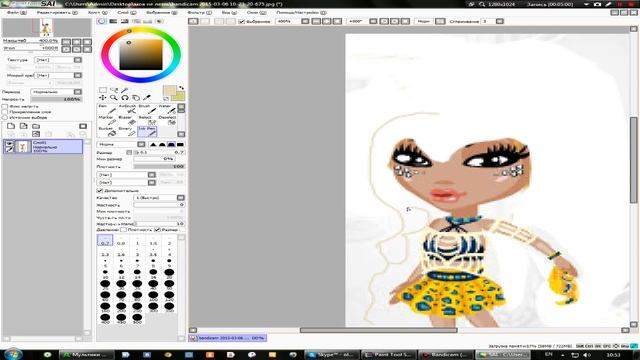Activate the zoom magnifier tool
640x360 pixels.
114,98
